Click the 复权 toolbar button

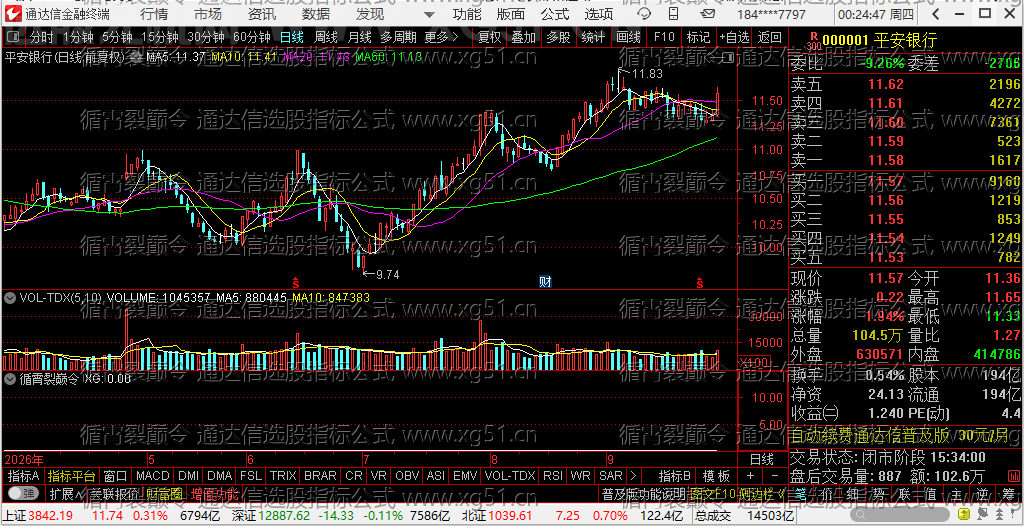pyautogui.click(x=490, y=38)
